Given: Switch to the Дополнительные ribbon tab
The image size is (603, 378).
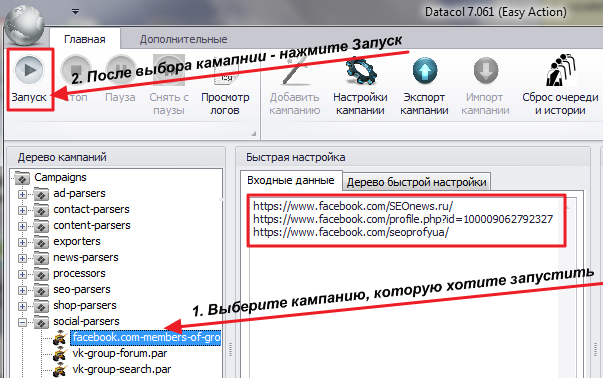Looking at the screenshot, I should tap(183, 39).
